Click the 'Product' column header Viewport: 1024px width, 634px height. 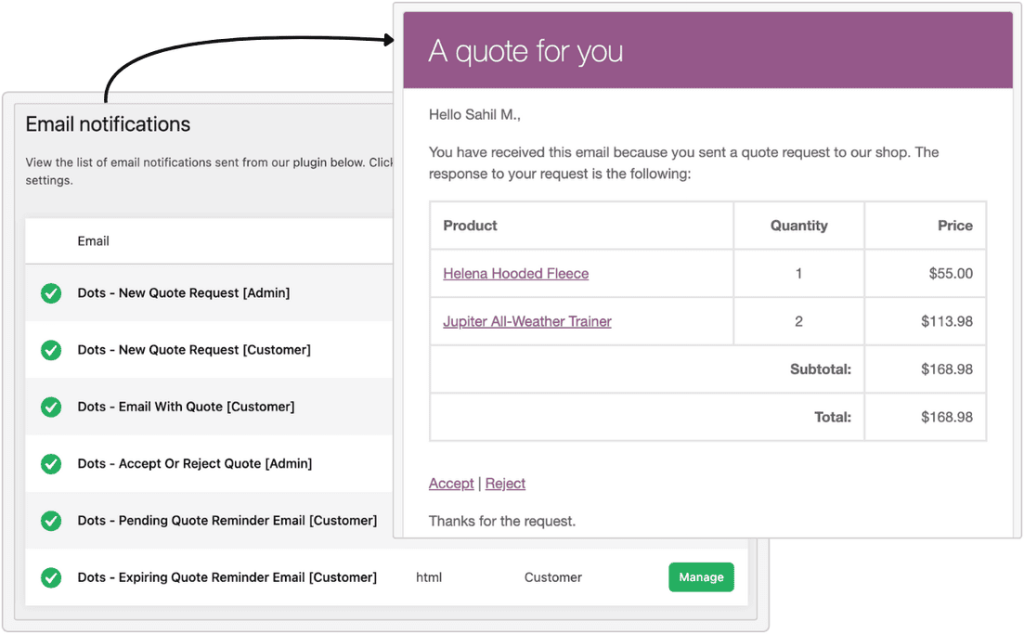click(x=470, y=226)
